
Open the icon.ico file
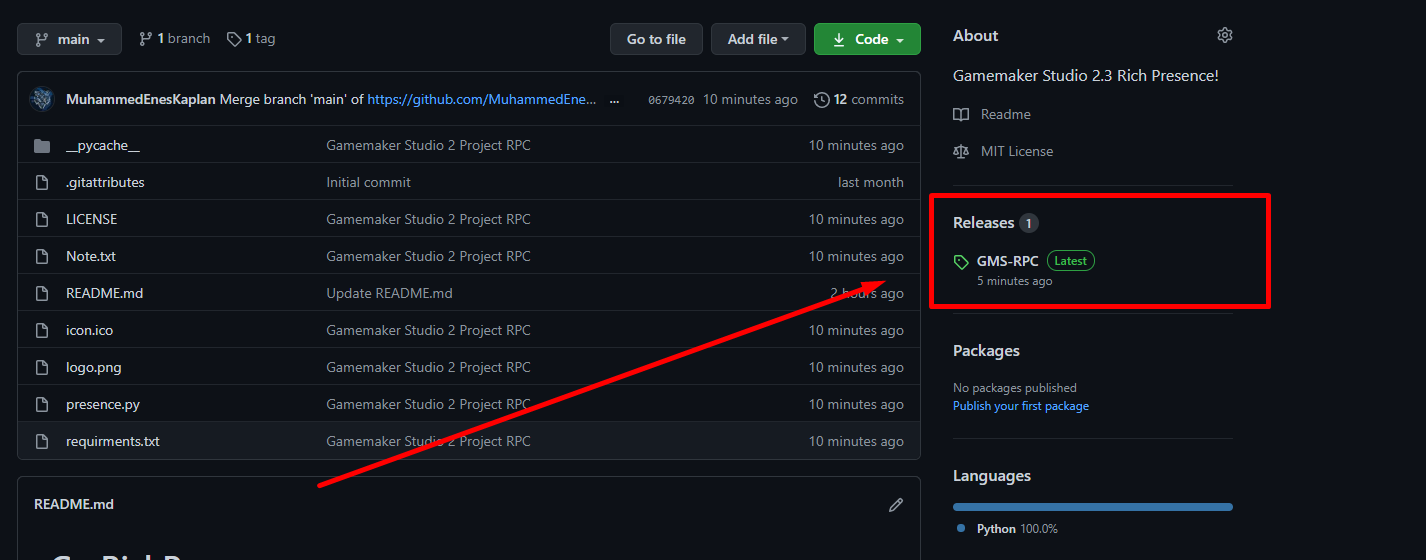(x=89, y=330)
